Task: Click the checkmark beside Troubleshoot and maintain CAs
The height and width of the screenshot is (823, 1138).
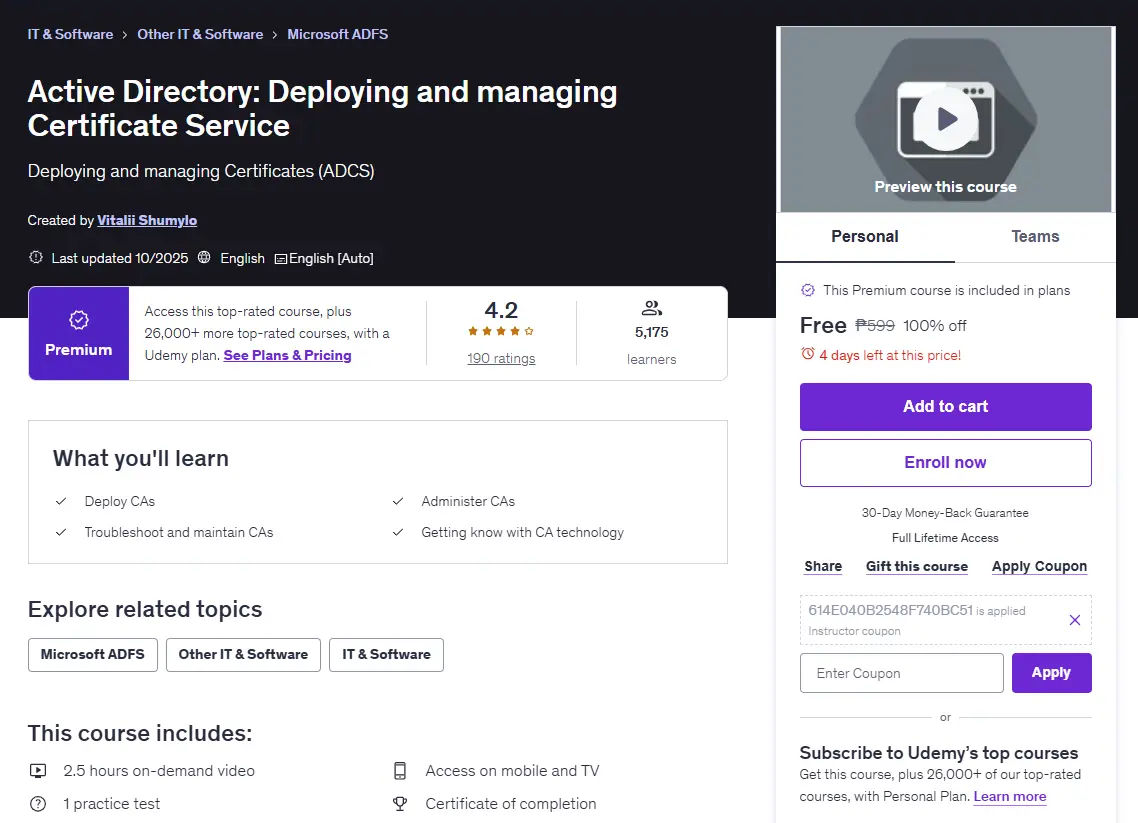Action: tap(61, 533)
